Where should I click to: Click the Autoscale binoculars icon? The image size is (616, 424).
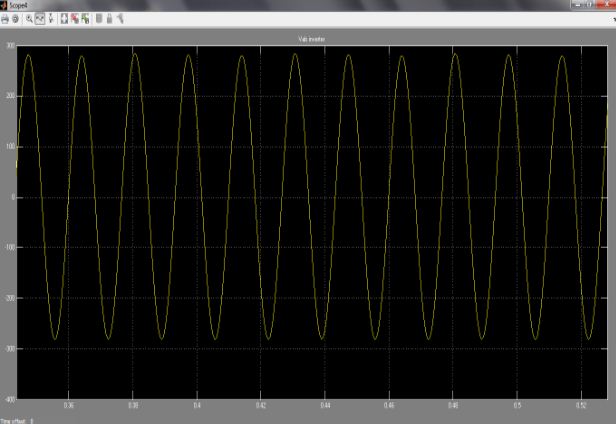coord(64,19)
